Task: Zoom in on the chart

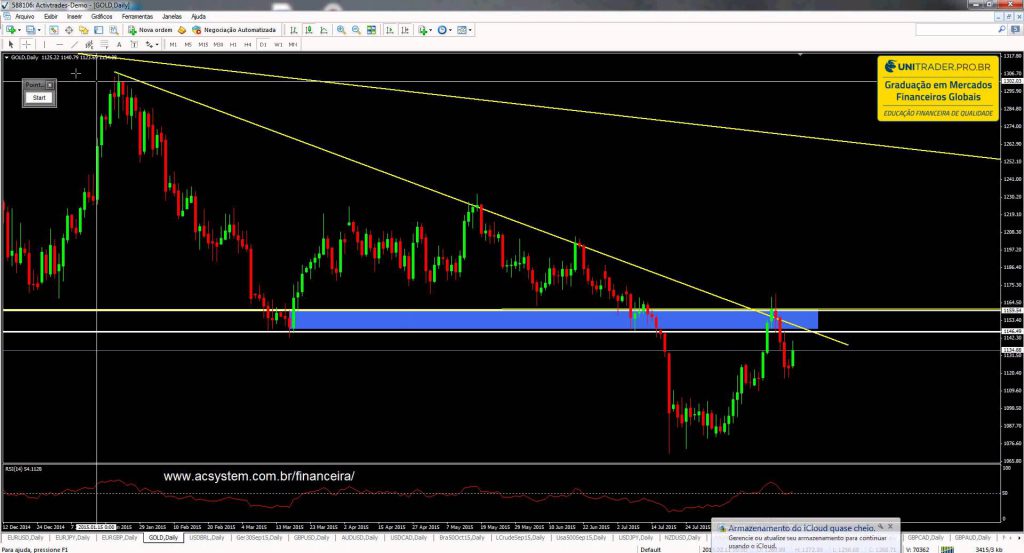Action: (x=341, y=30)
